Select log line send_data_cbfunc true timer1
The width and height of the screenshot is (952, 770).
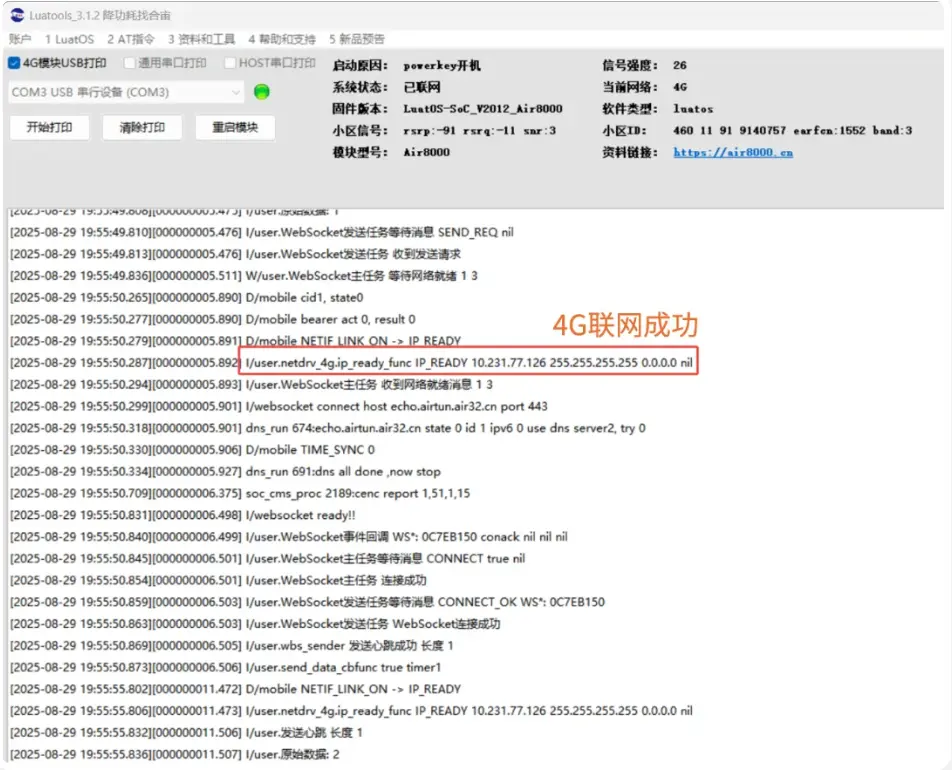(x=225, y=667)
